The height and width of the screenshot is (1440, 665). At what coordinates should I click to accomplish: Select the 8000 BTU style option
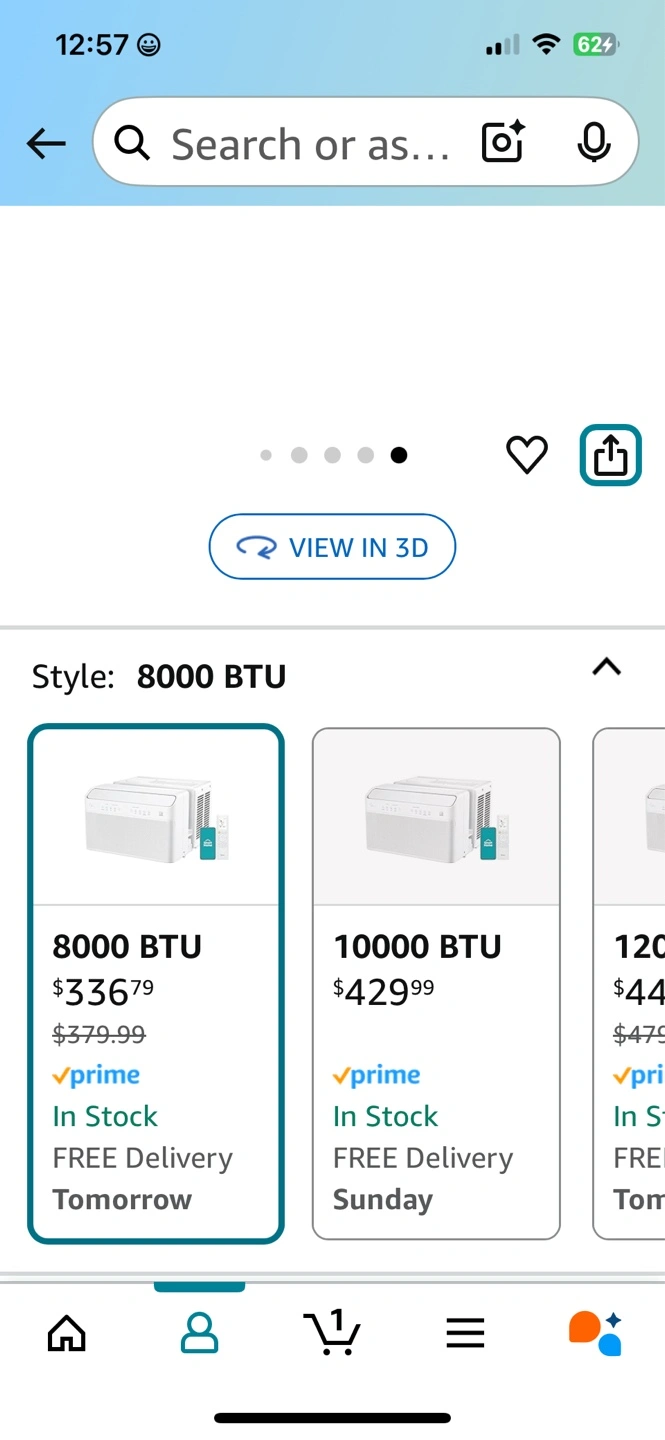[156, 984]
